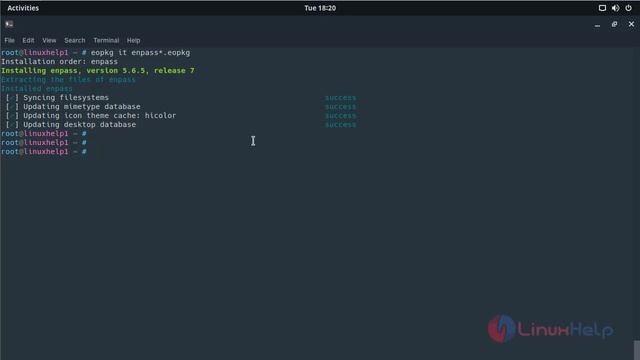Click the 'eopkg it enpass*.eopkg' command text
The image size is (640, 360).
[140, 53]
